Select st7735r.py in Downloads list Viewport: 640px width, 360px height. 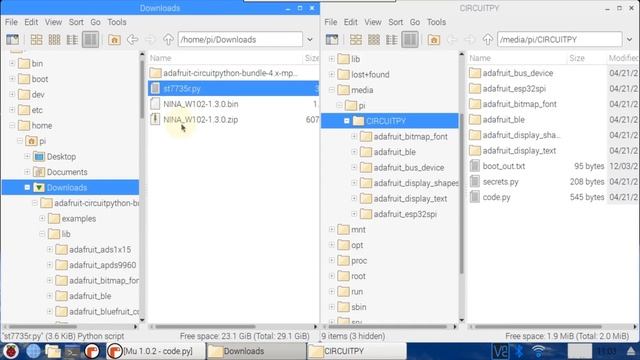click(x=233, y=89)
